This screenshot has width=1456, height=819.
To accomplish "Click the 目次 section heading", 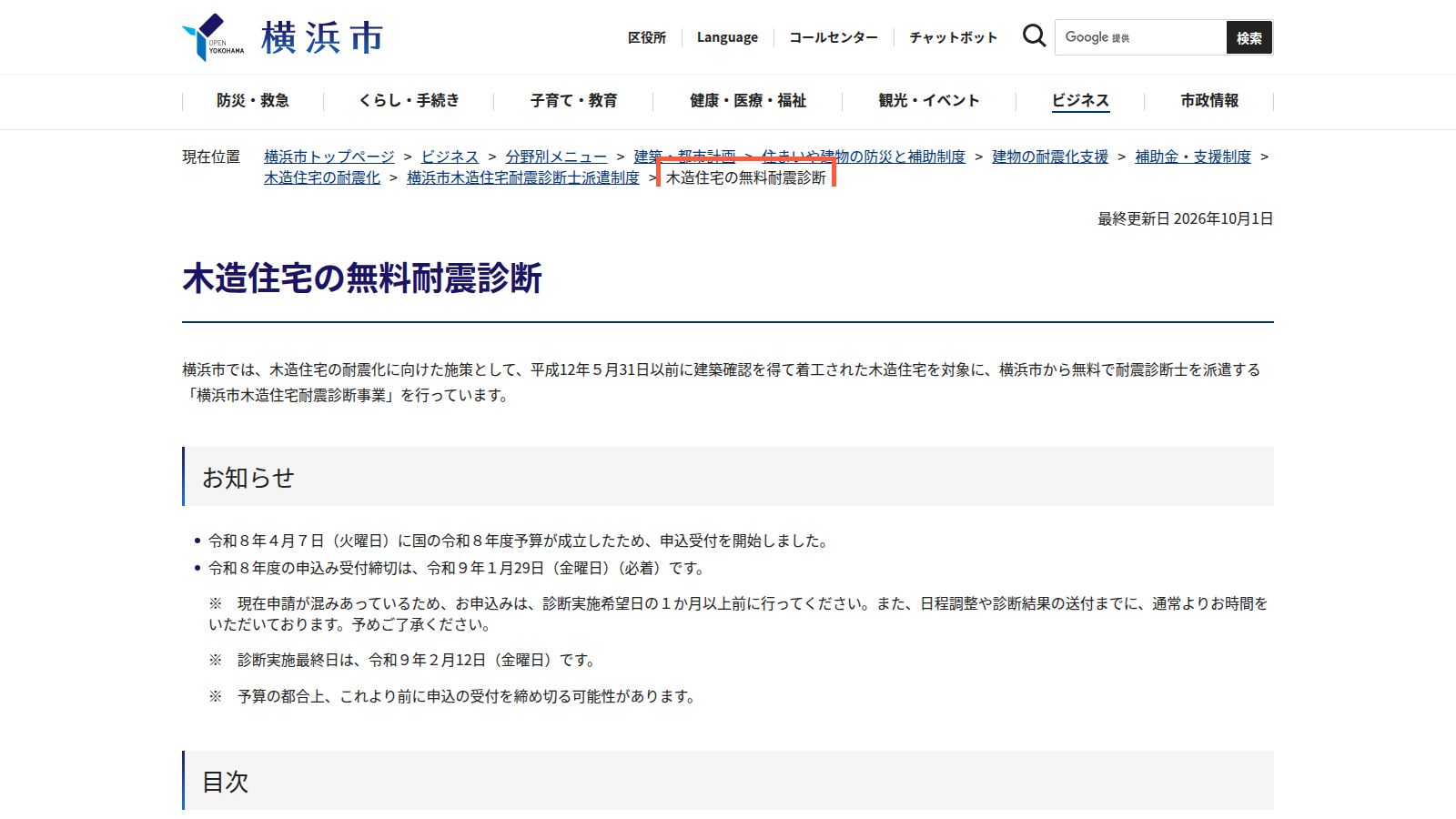I will pyautogui.click(x=728, y=781).
